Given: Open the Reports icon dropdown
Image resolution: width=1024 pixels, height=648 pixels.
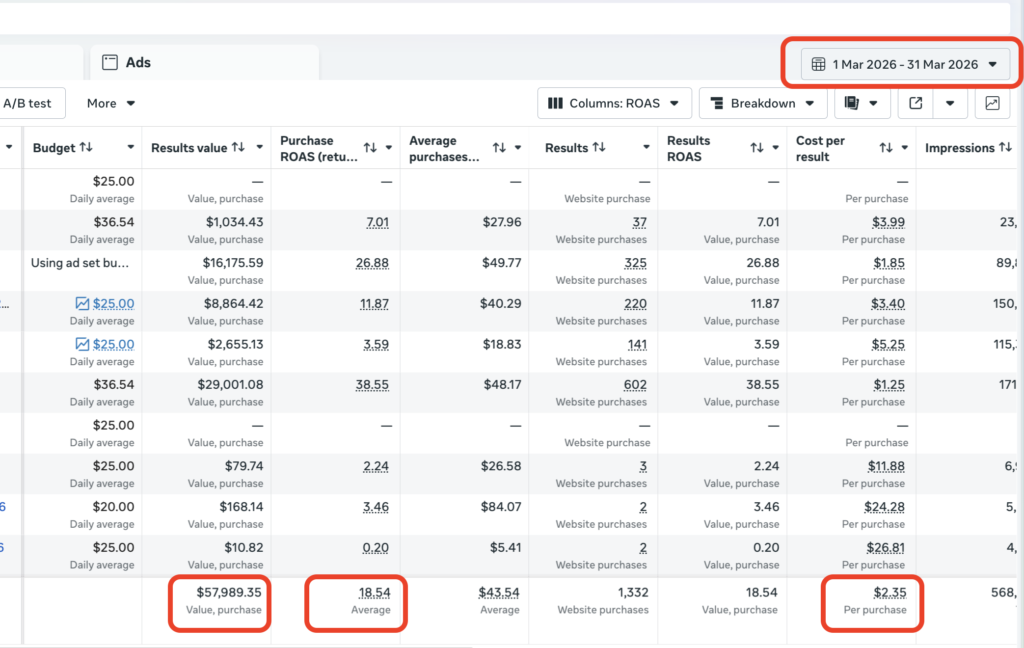Looking at the screenshot, I should (x=863, y=103).
